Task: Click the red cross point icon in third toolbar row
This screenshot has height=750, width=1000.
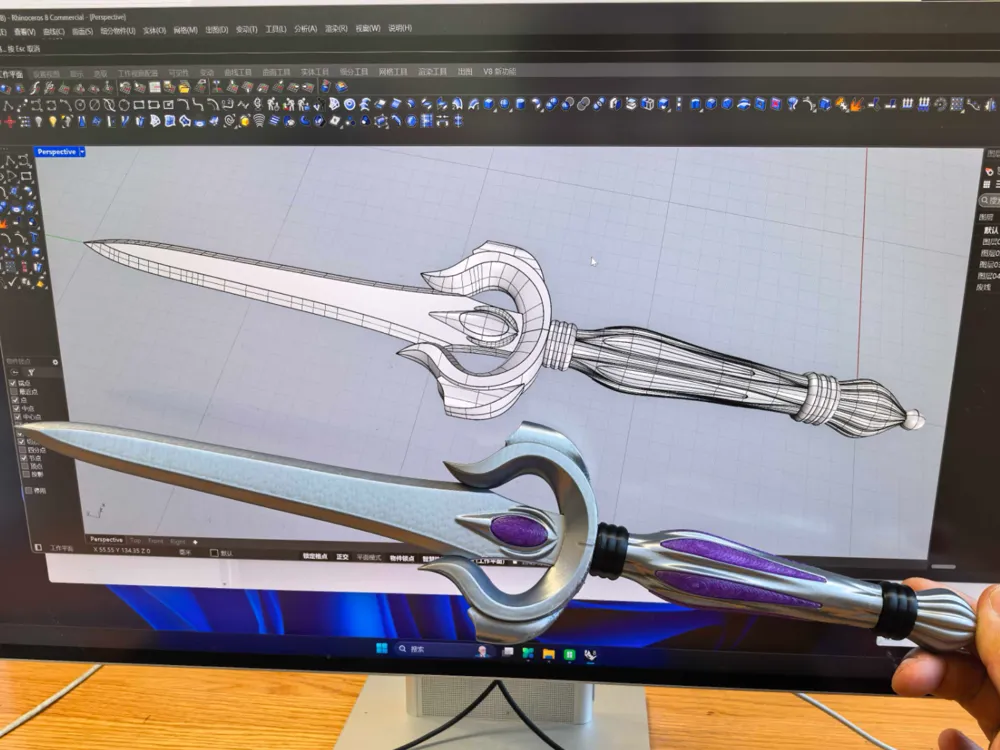Action: click(10, 121)
